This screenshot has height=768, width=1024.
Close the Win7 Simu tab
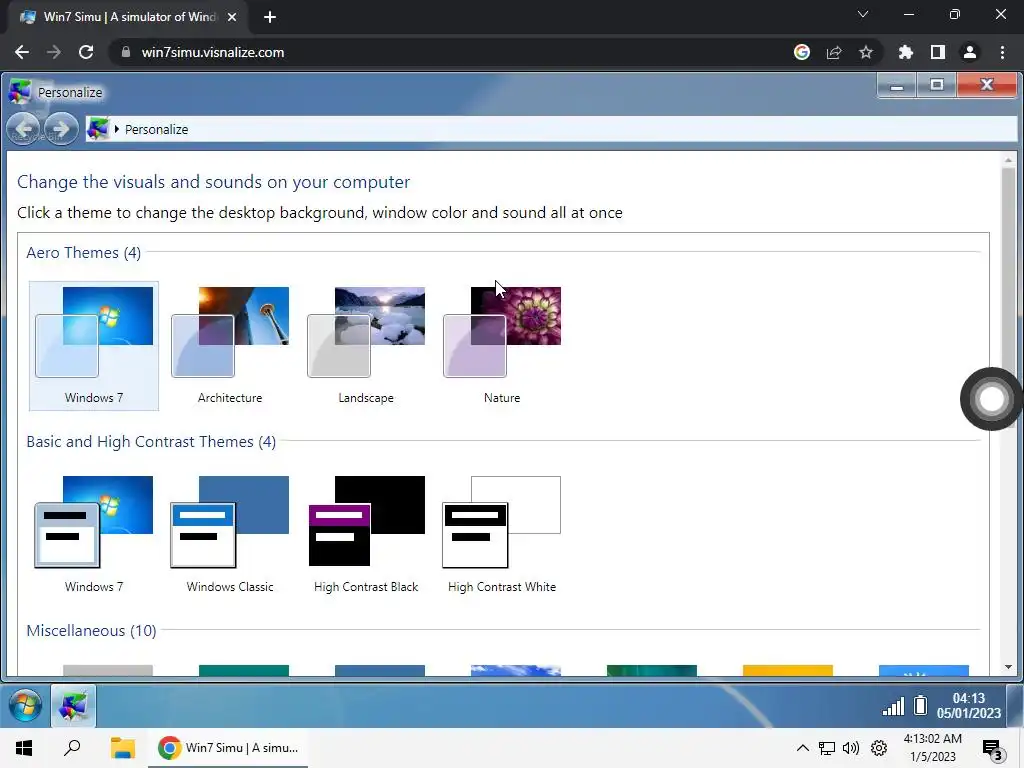(232, 17)
